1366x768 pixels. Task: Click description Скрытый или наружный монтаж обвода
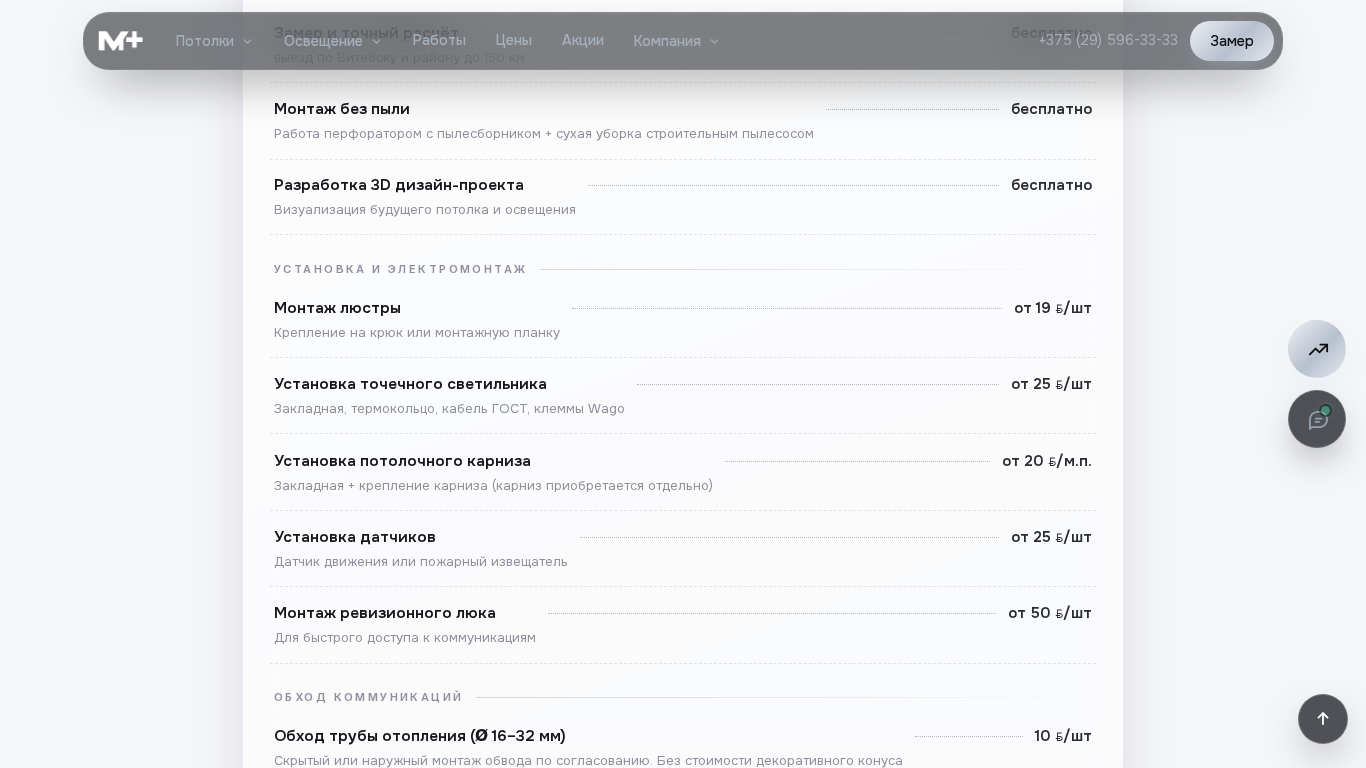pos(588,761)
